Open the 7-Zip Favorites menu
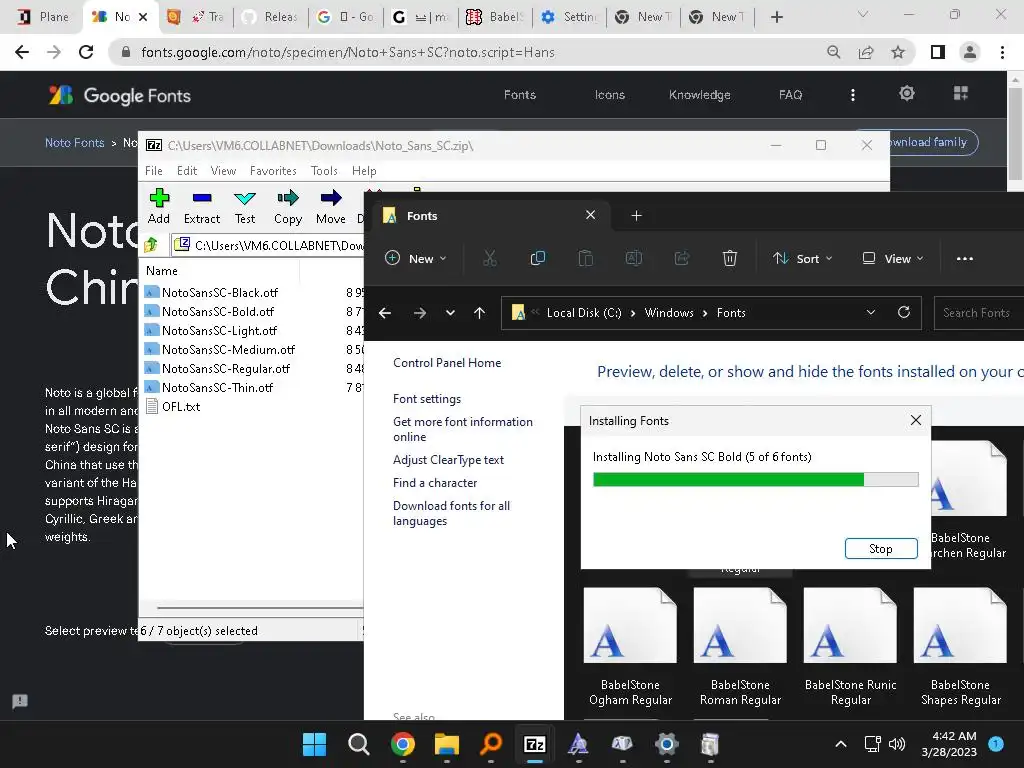Viewport: 1024px width, 768px height. coord(273,170)
